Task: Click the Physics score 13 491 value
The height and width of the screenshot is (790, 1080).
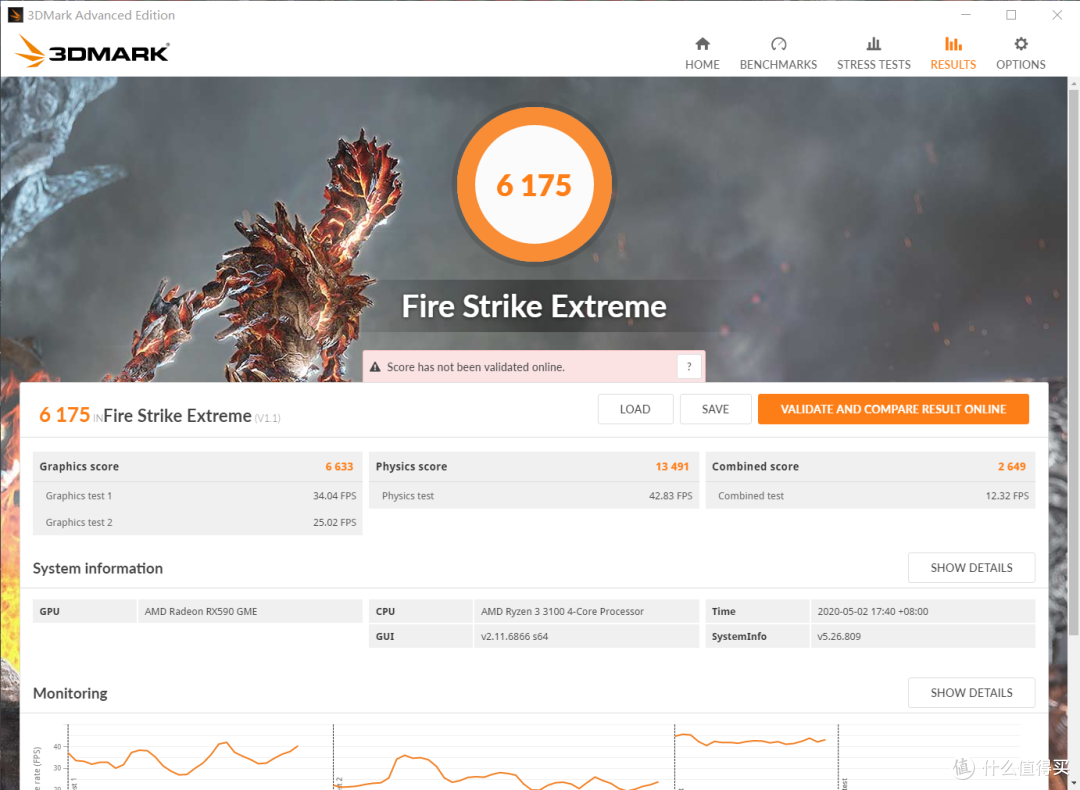Action: point(672,466)
